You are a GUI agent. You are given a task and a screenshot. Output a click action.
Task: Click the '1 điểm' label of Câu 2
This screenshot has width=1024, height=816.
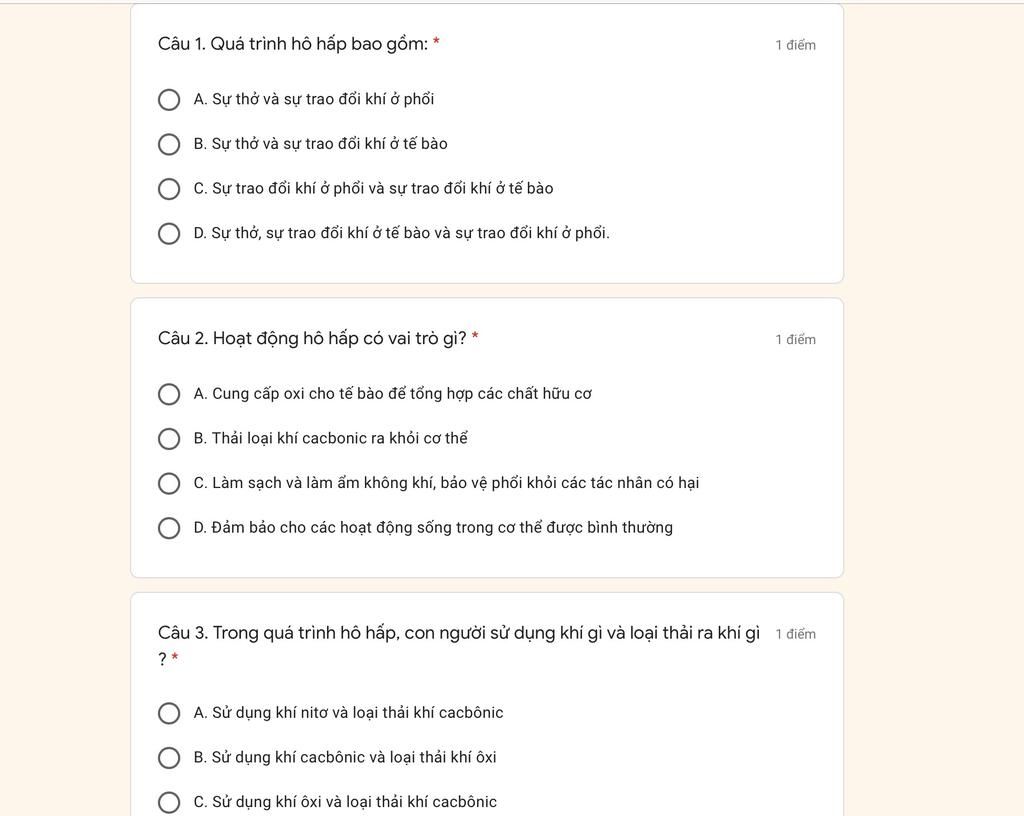795,340
